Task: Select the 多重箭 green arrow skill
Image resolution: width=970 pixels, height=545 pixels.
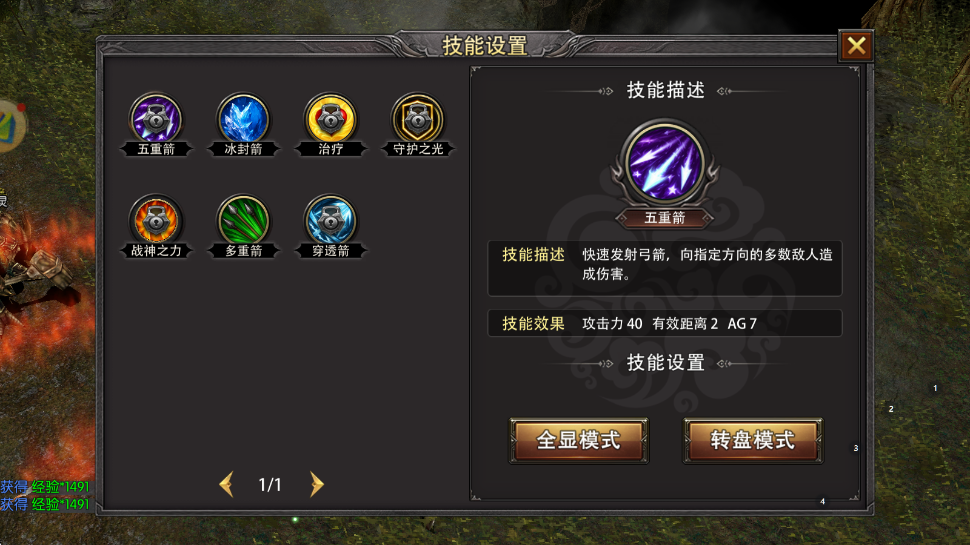Action: [243, 221]
